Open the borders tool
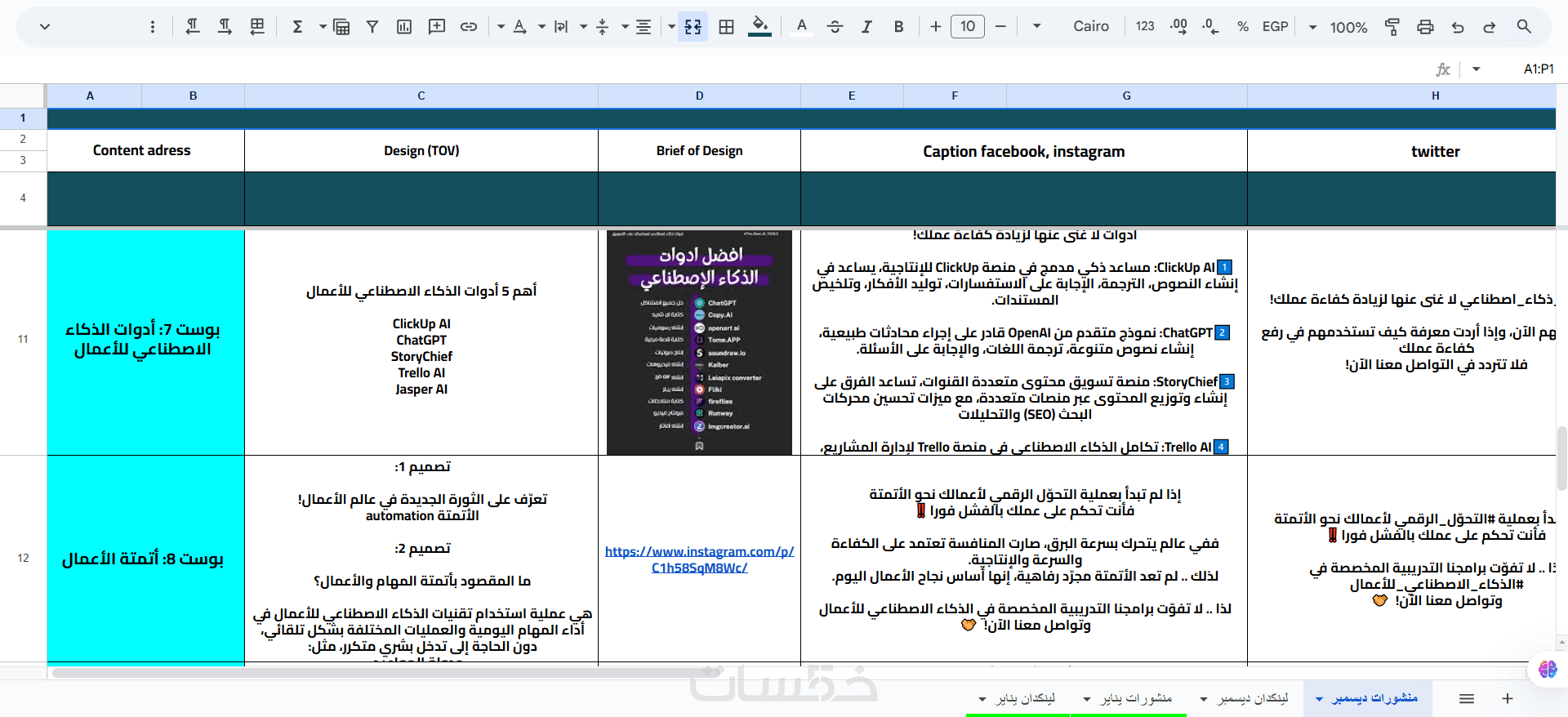Image resolution: width=1568 pixels, height=717 pixels. 726,27
